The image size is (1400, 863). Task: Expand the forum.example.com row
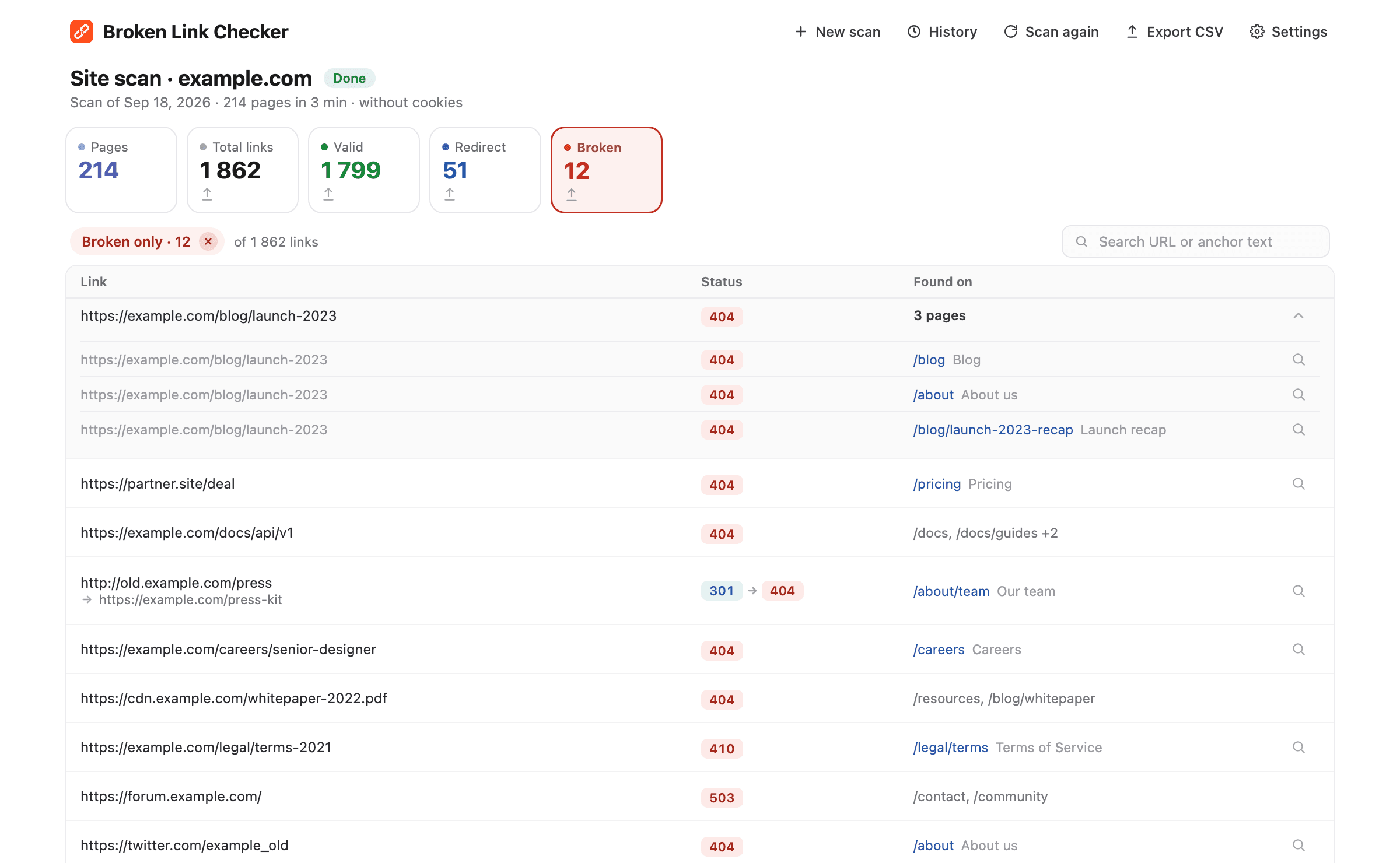pyautogui.click(x=700, y=797)
